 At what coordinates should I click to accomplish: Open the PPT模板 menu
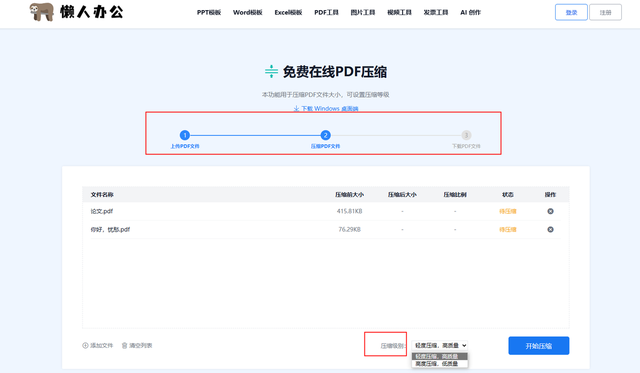(x=209, y=12)
